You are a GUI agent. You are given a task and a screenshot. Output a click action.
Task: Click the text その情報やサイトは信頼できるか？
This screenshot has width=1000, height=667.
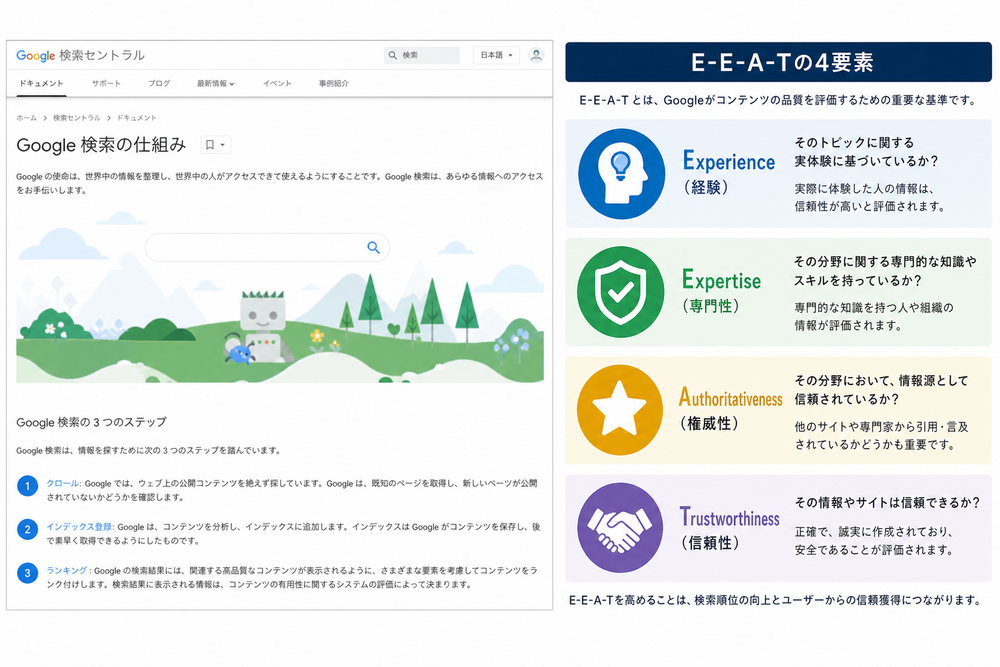click(x=887, y=502)
